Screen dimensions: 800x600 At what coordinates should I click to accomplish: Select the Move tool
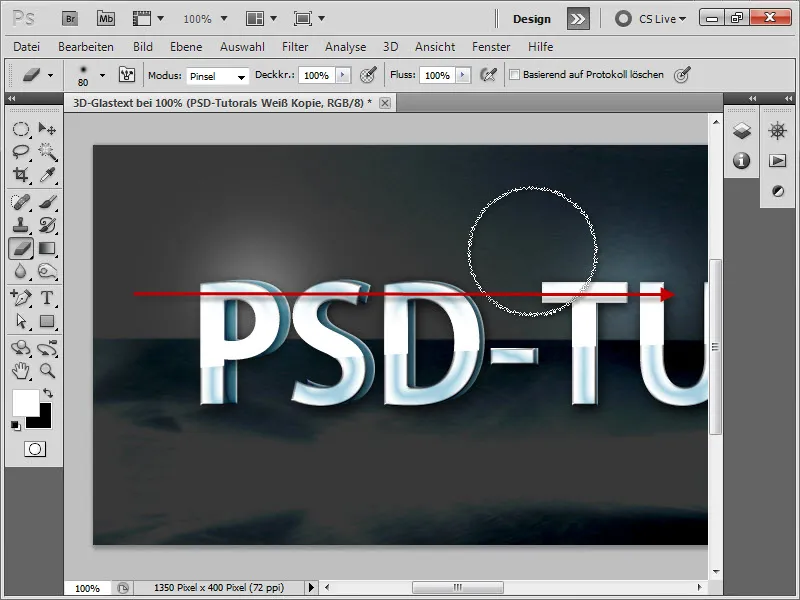(x=47, y=129)
